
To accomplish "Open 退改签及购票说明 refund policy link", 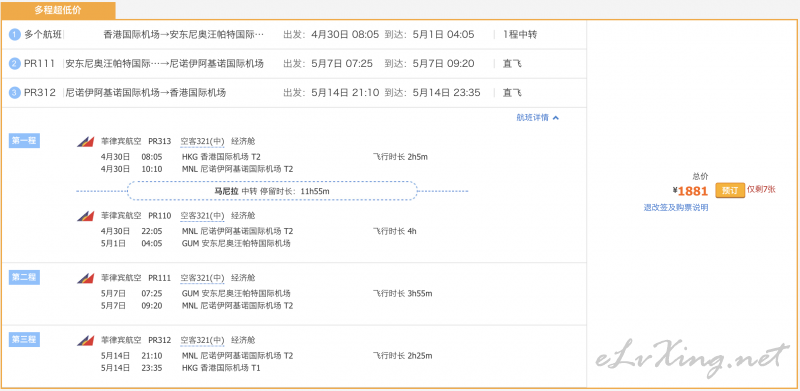I will click(676, 208).
